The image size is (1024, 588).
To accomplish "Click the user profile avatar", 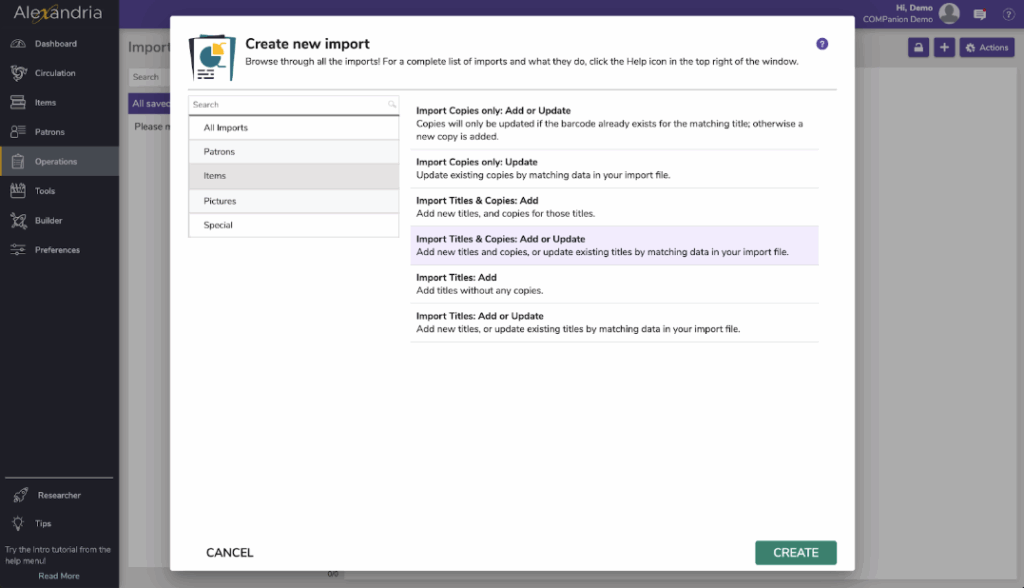I will 949,13.
